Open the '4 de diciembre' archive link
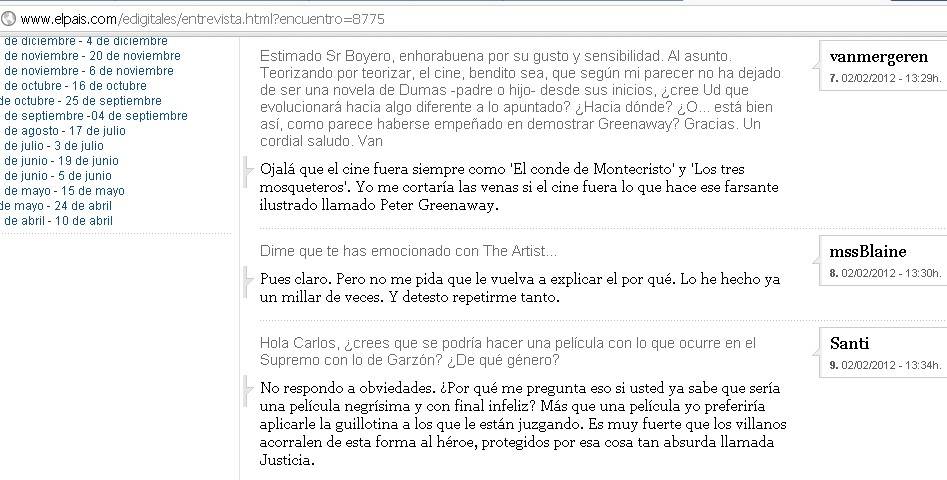This screenshot has height=480, width=947. click(x=86, y=42)
